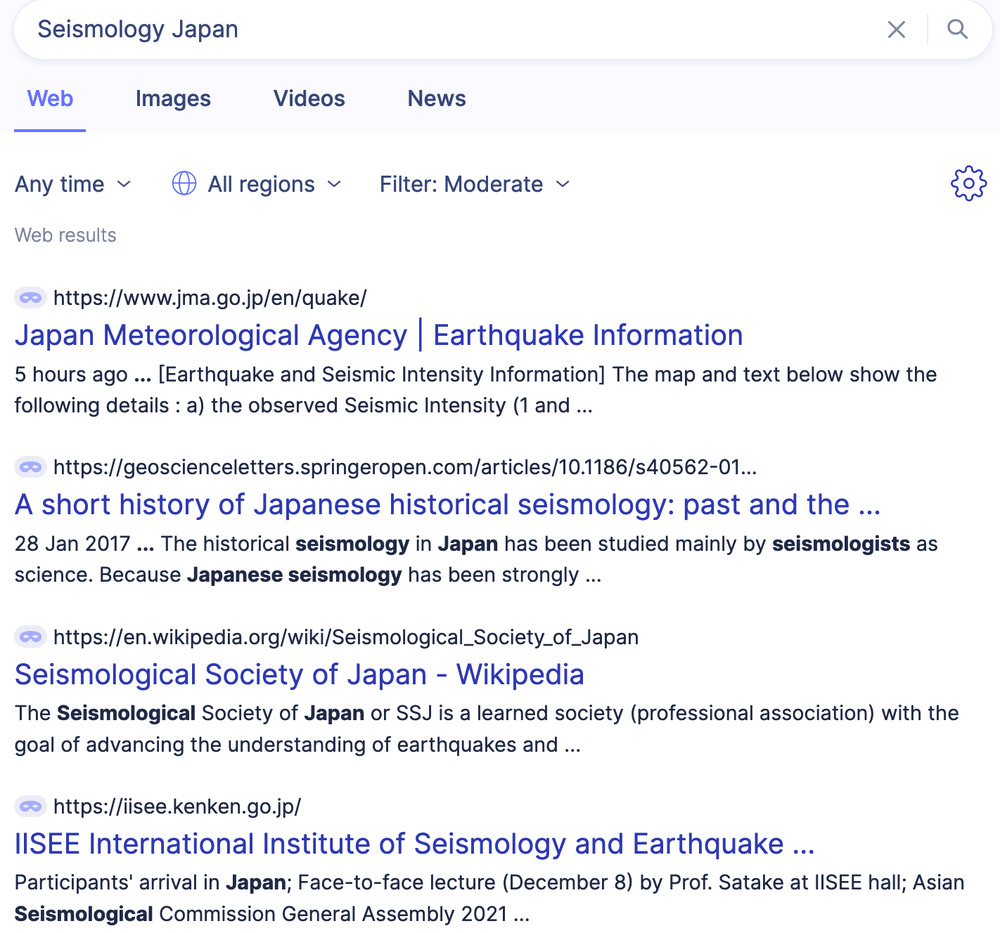Click mask icon next to Wikipedia URL
1000x933 pixels.
coord(31,637)
